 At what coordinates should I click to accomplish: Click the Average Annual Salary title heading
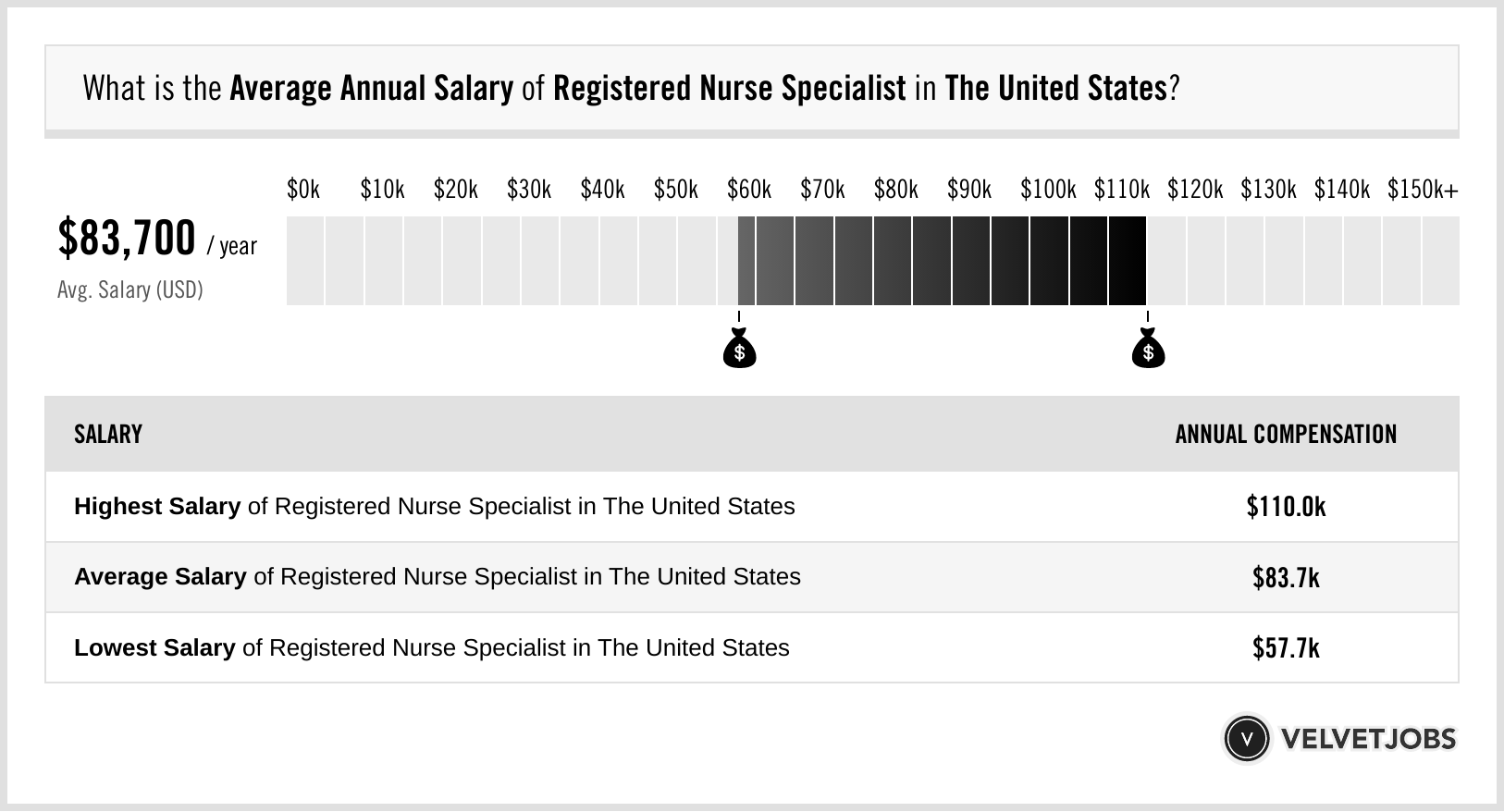click(631, 89)
